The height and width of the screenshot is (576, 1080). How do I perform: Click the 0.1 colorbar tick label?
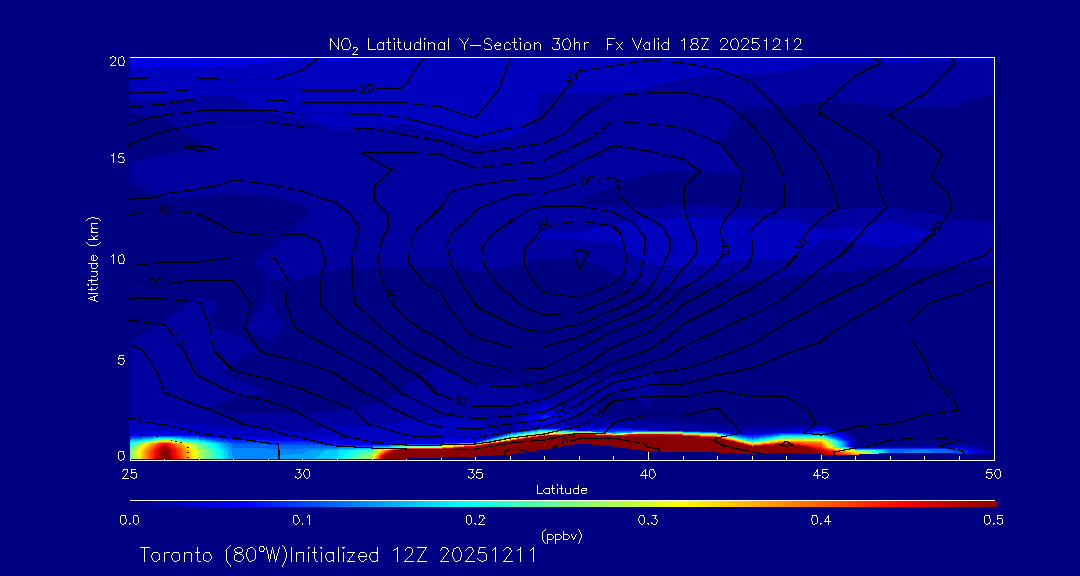pyautogui.click(x=302, y=520)
